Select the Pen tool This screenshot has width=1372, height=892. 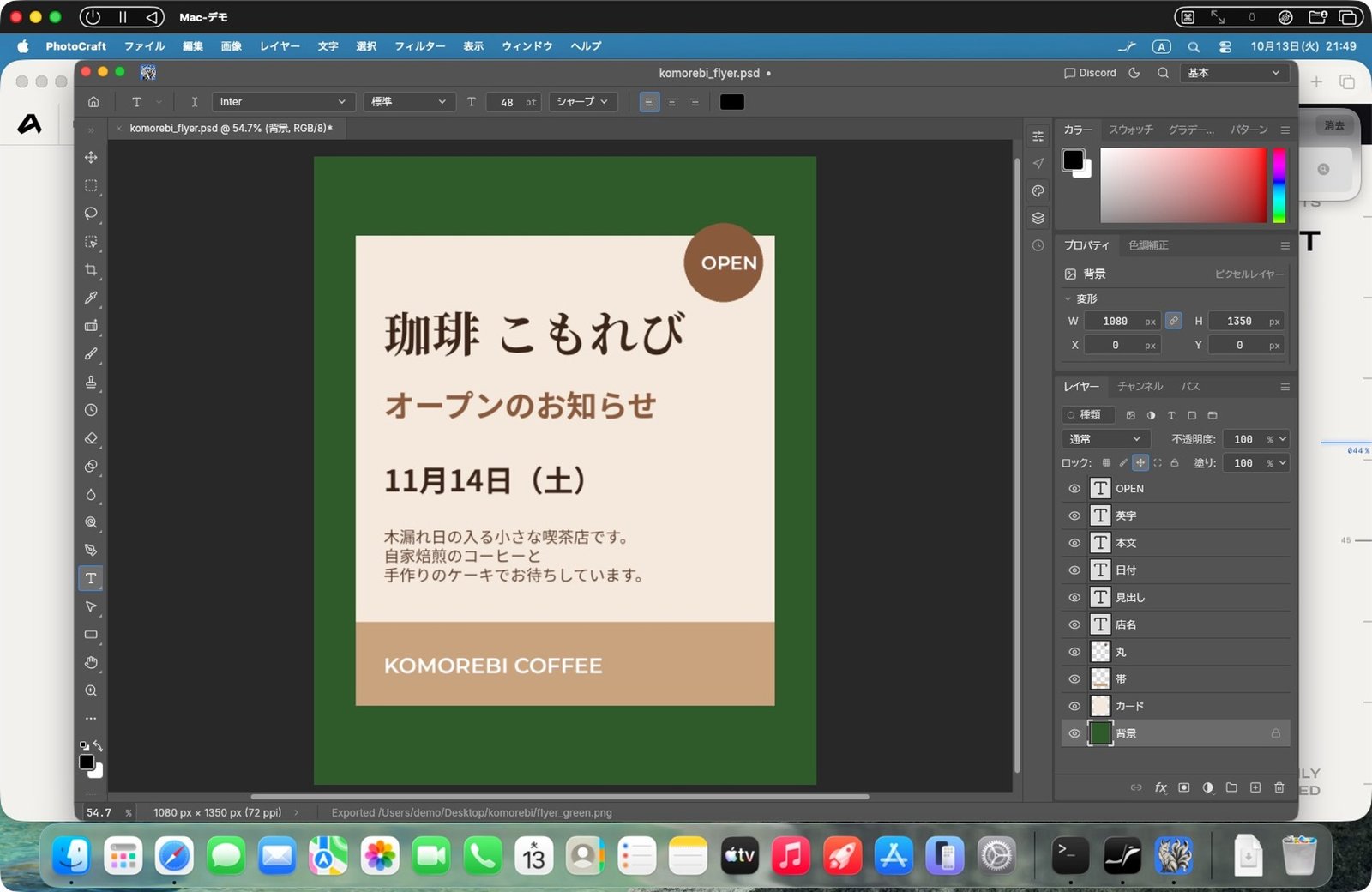coord(91,550)
